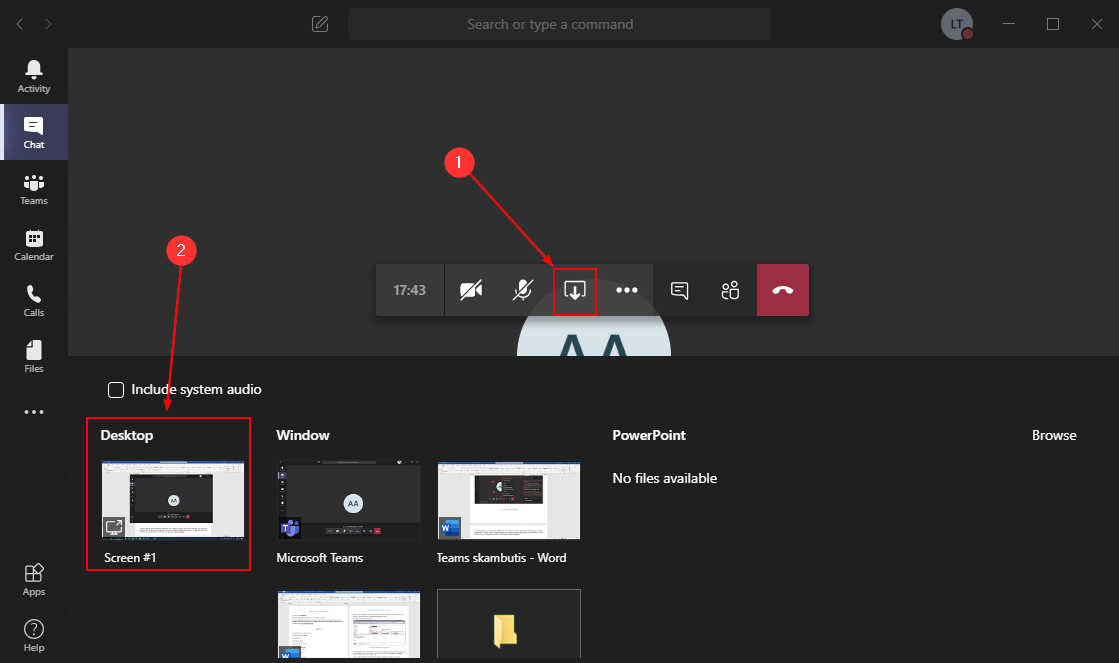Screen dimensions: 1119x663
Task: Show the participants panel
Action: point(731,290)
